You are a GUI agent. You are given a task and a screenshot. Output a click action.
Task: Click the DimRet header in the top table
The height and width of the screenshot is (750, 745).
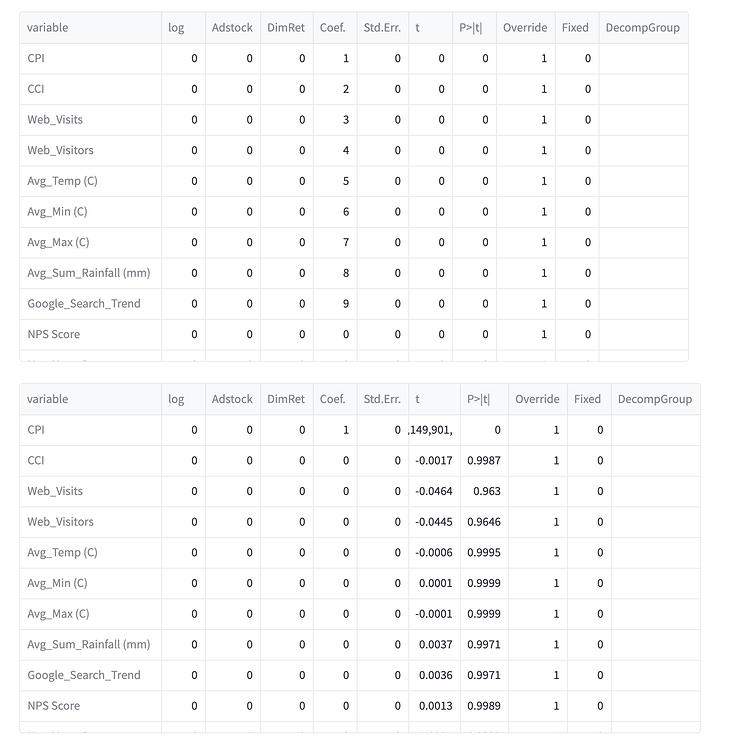(x=286, y=28)
